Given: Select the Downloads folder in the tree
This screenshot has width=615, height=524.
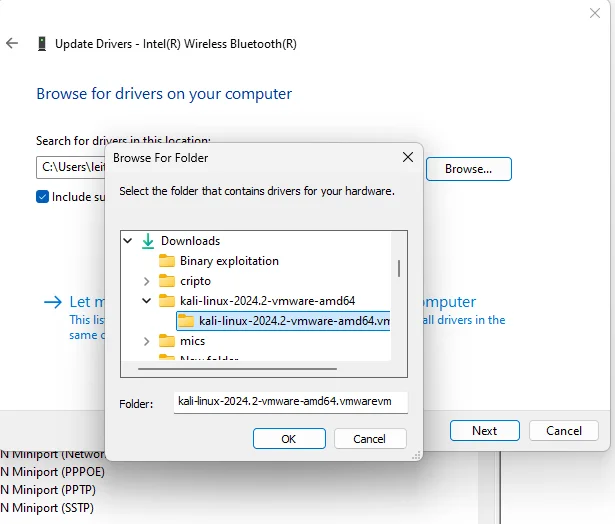Looking at the screenshot, I should tap(191, 241).
